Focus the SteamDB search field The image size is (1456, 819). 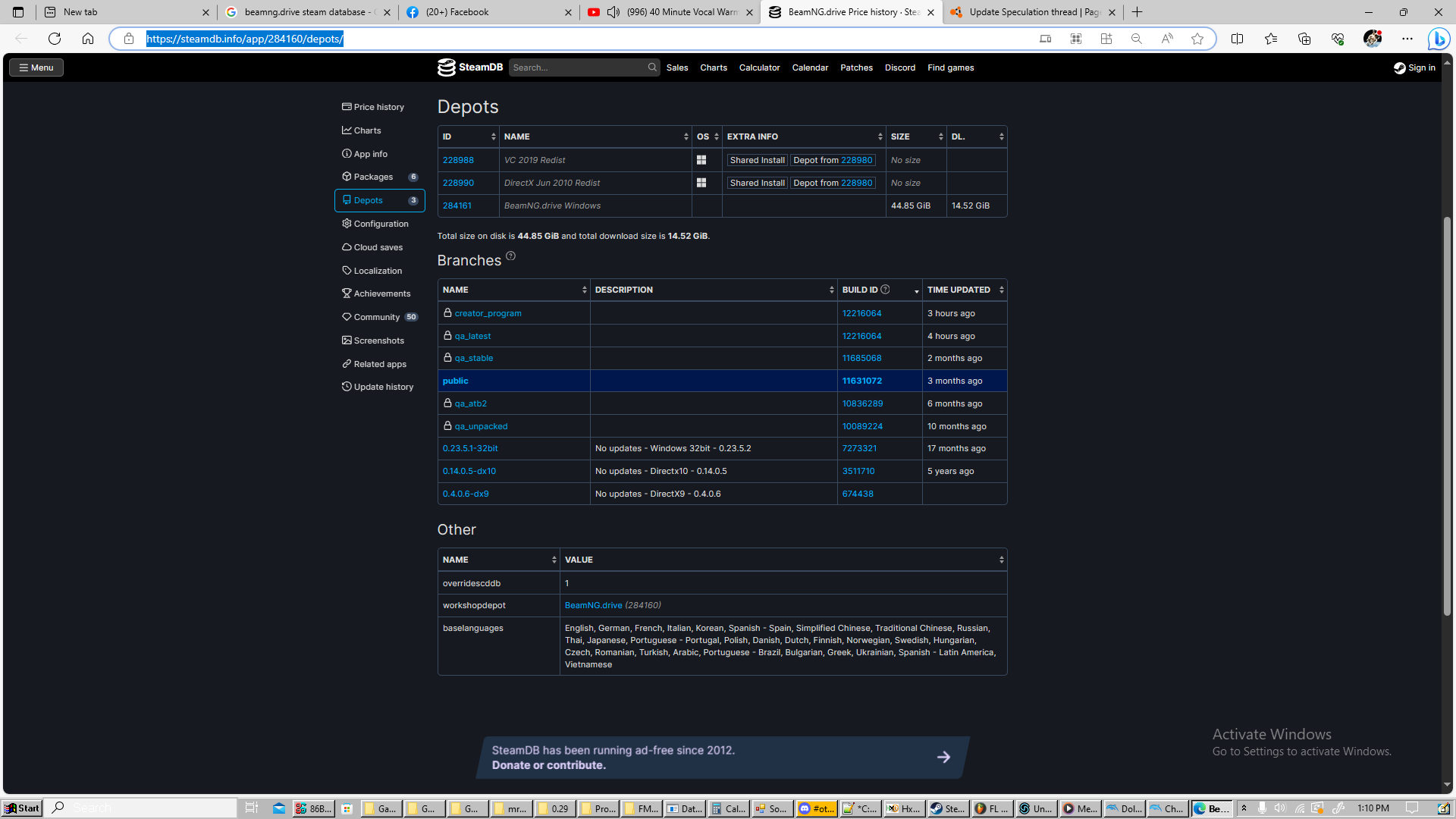pyautogui.click(x=578, y=67)
